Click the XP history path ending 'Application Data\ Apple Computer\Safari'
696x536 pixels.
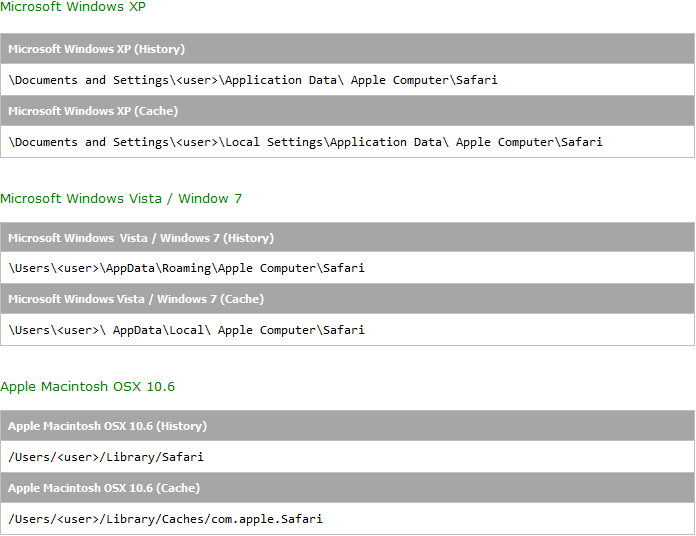pos(253,80)
